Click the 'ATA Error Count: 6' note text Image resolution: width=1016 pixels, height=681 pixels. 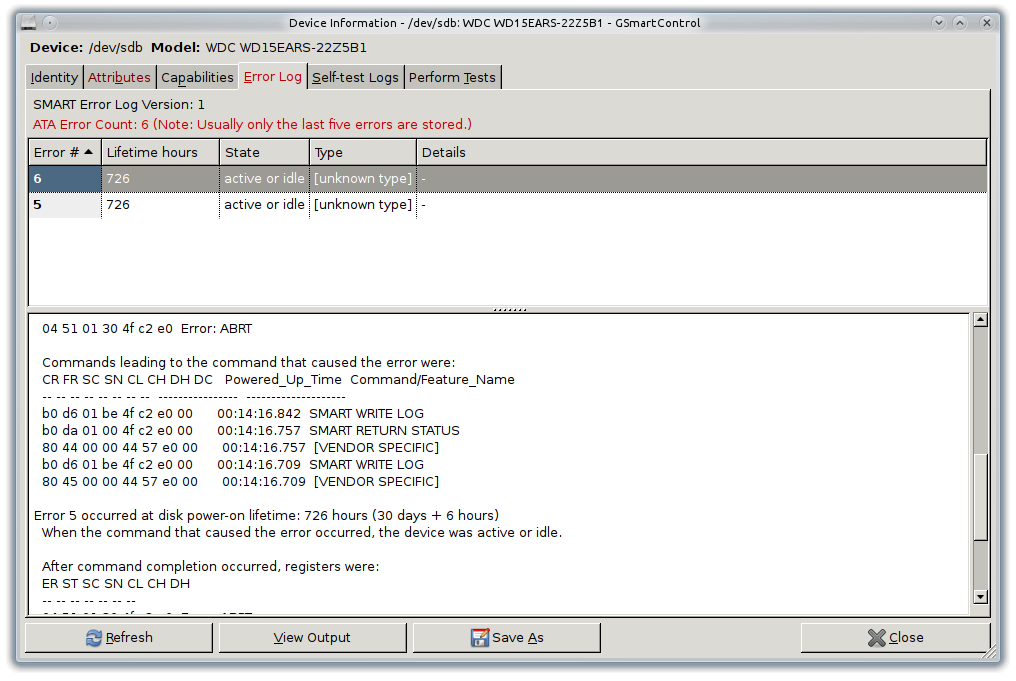tap(252, 124)
